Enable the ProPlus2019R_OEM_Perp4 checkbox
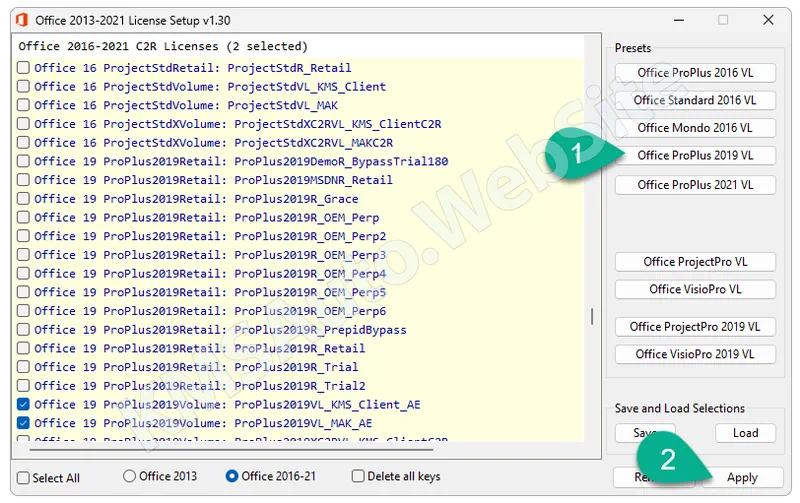This screenshot has width=800, height=503. click(23, 273)
